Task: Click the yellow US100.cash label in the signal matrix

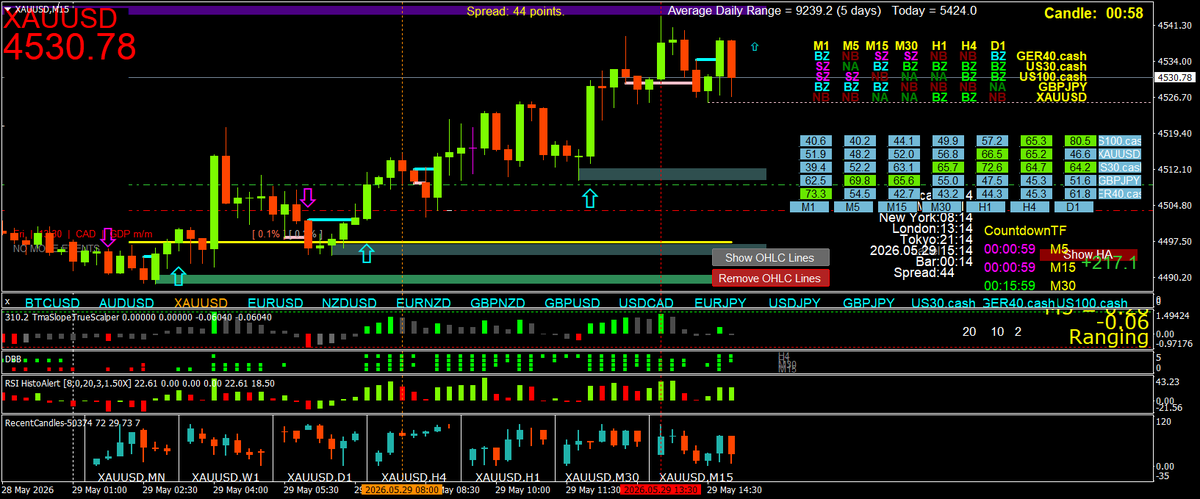Action: 1052,76
